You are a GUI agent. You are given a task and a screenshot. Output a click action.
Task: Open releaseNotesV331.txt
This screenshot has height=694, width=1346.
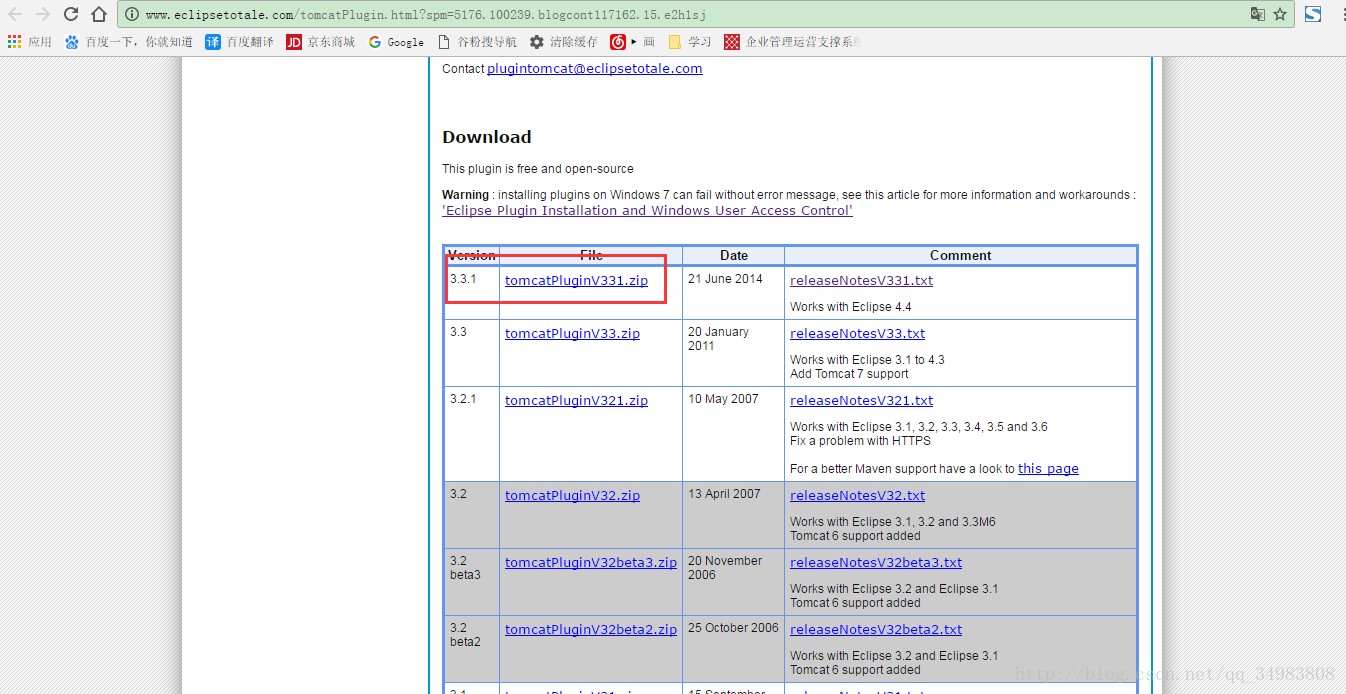coord(861,281)
